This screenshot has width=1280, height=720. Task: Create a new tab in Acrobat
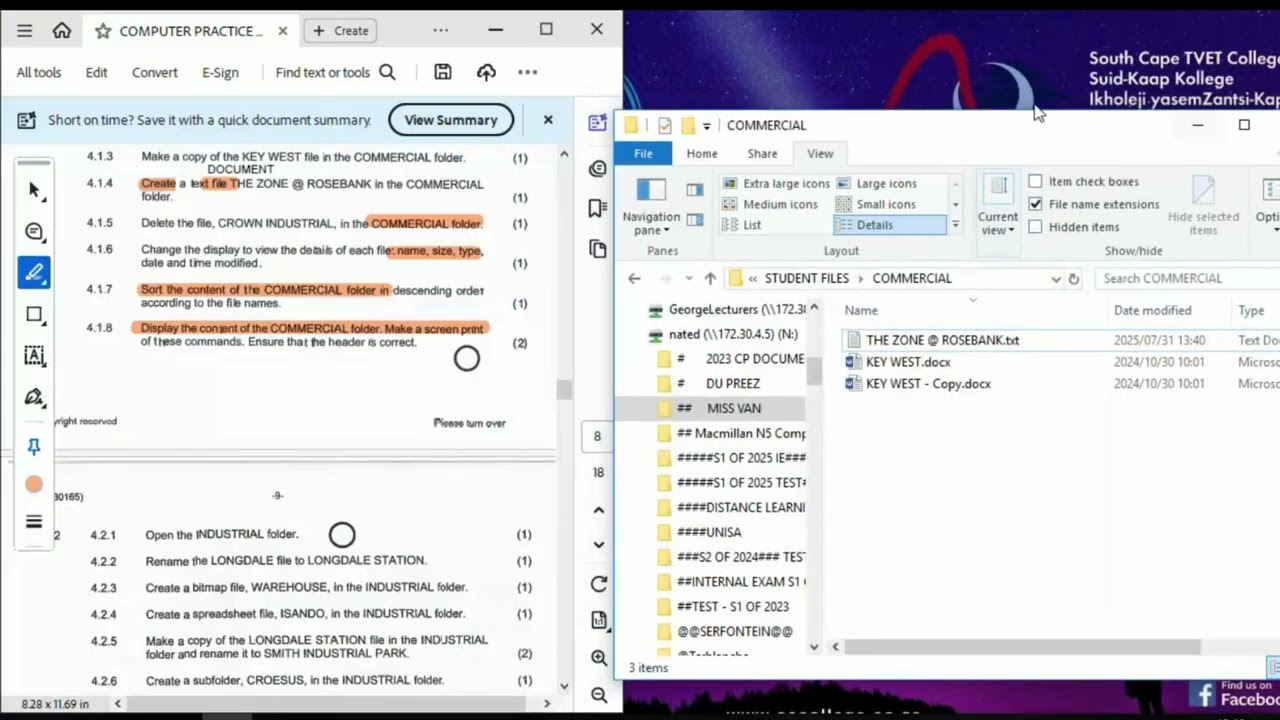click(x=340, y=31)
